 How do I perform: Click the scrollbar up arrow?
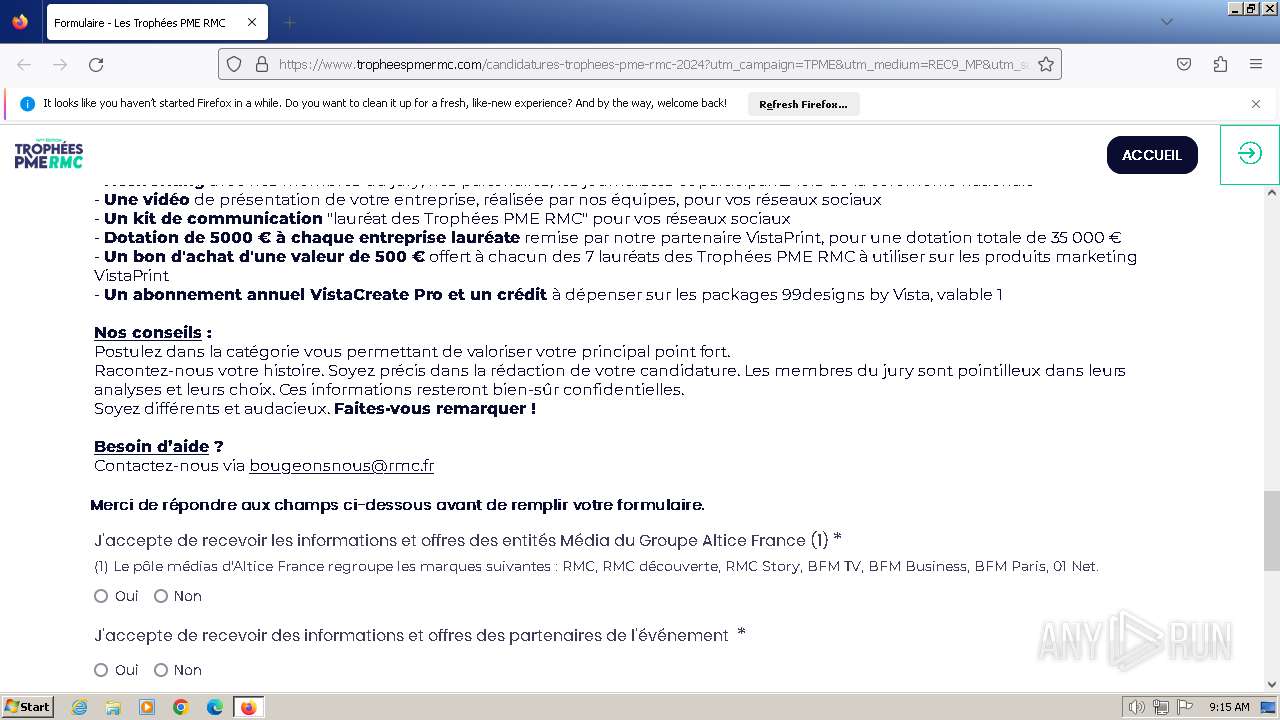(x=1272, y=191)
